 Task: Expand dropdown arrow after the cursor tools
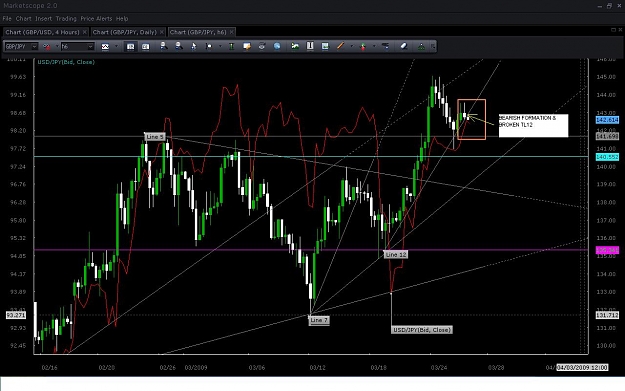(x=220, y=47)
